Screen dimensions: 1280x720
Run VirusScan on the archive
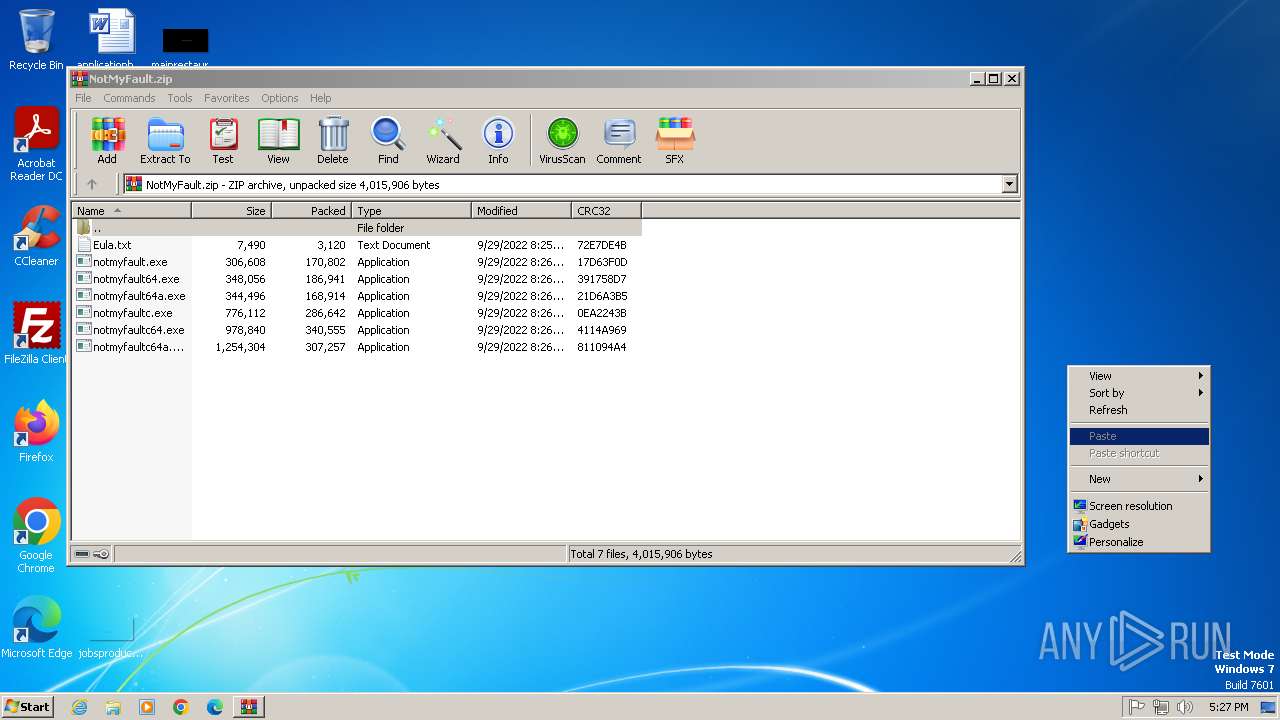562,140
